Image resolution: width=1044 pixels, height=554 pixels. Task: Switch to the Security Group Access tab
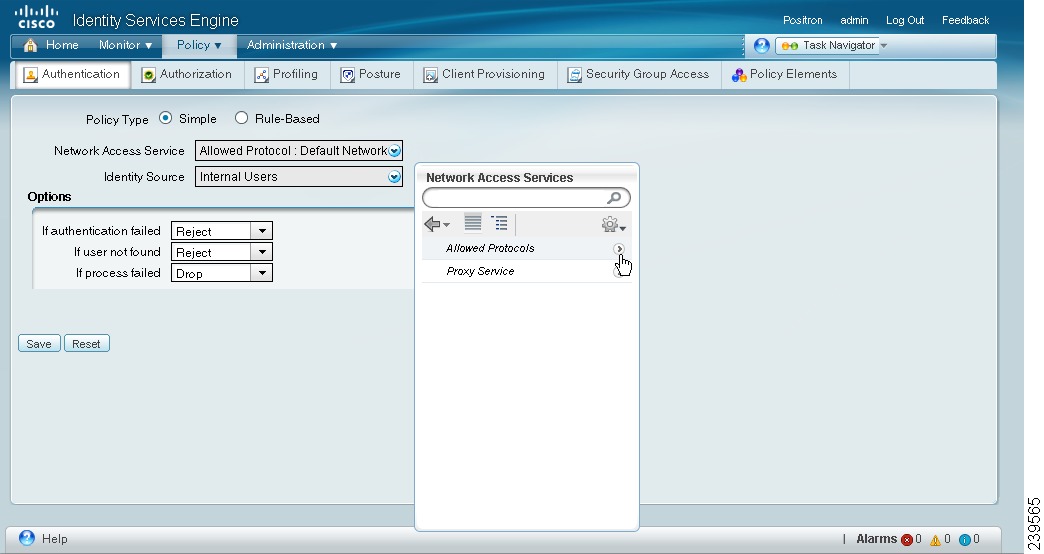pos(639,75)
